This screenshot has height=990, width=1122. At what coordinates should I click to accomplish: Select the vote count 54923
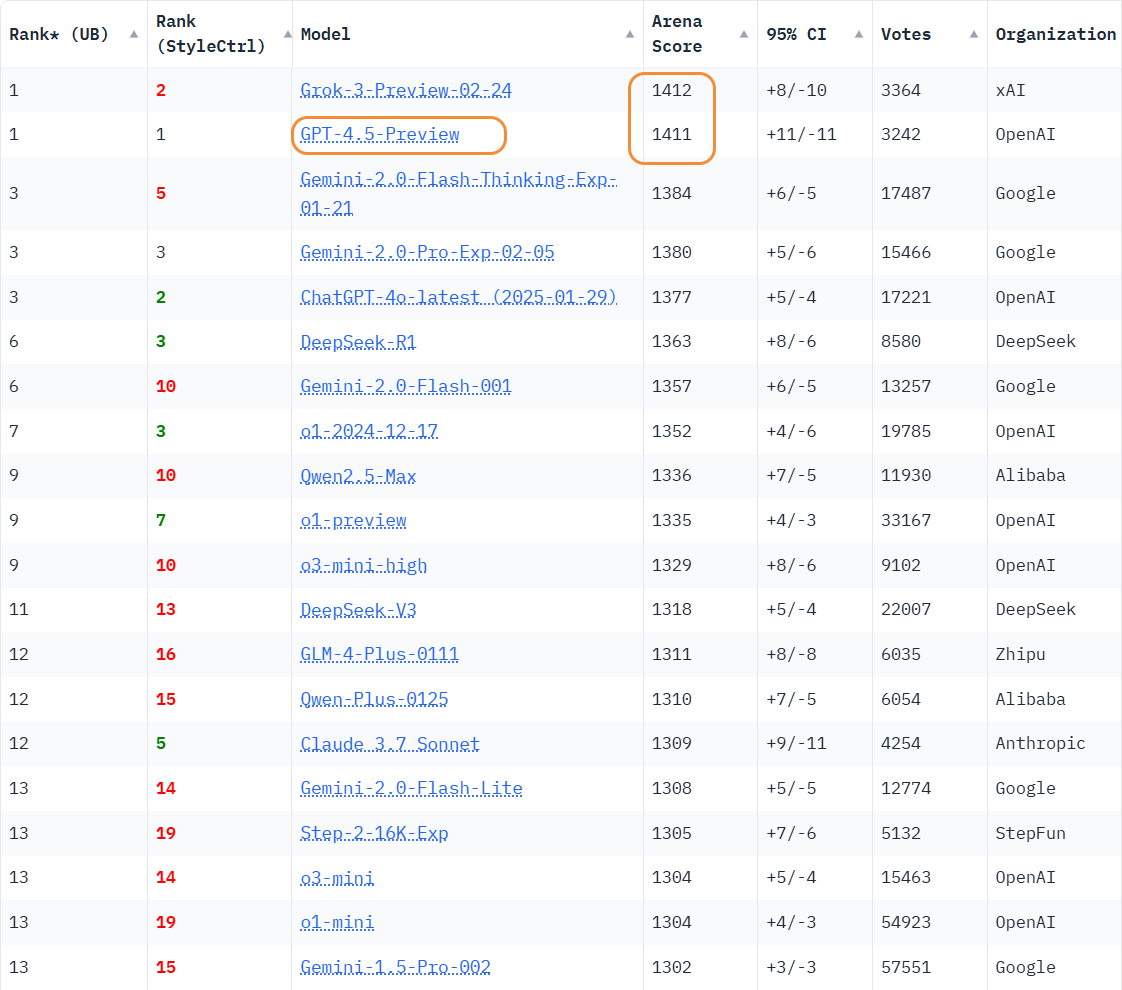pos(906,922)
